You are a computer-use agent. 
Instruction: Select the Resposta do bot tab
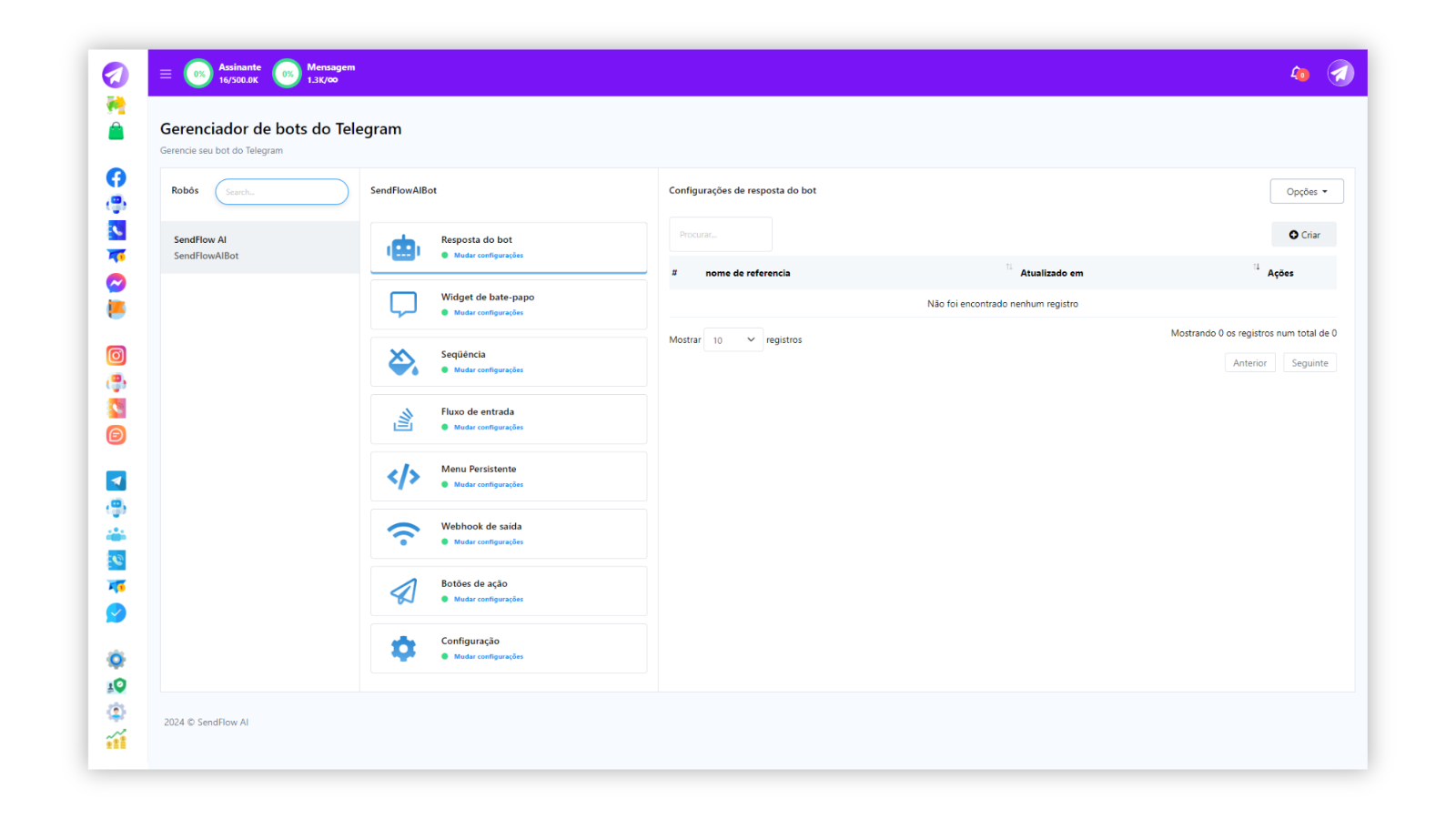click(x=509, y=248)
